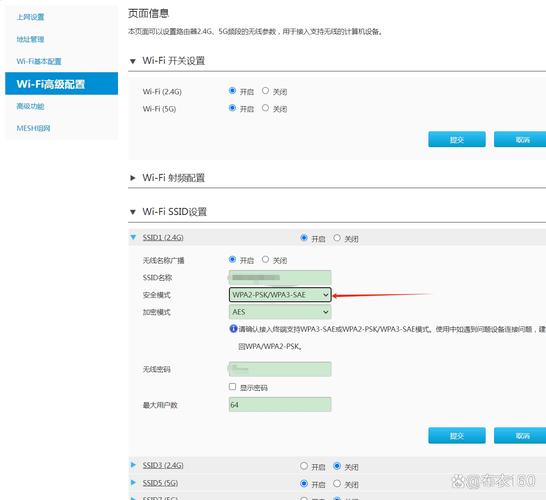Open the MESH组网 sidebar menu

tap(33, 128)
